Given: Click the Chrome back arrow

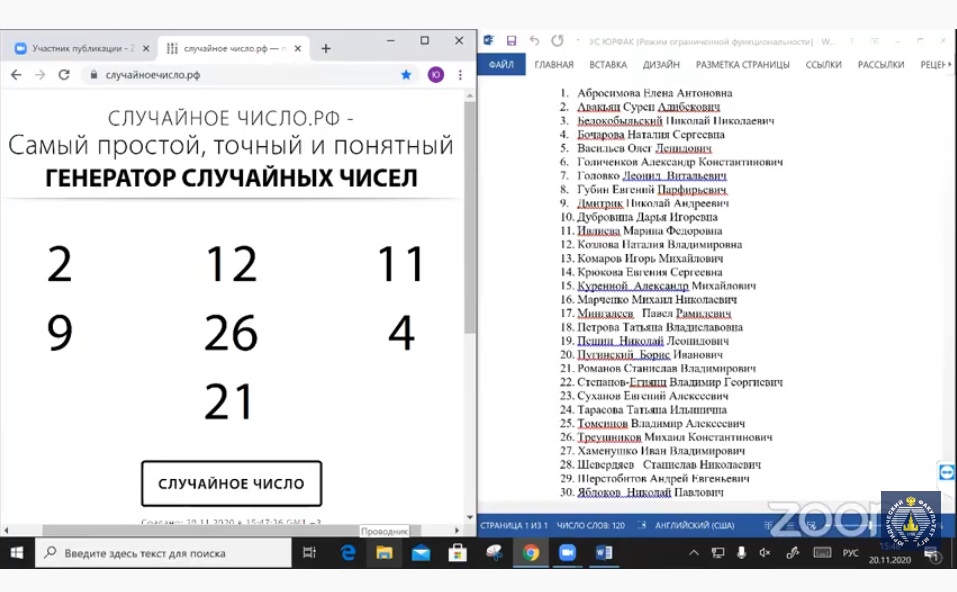Looking at the screenshot, I should (16, 74).
